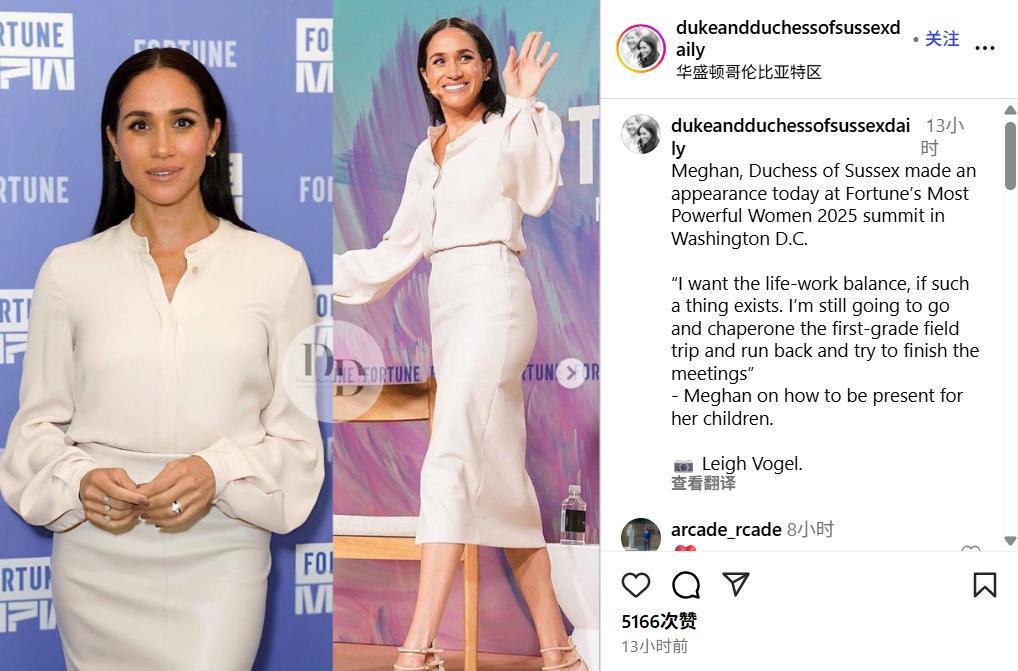The height and width of the screenshot is (671, 1018).
Task: Open arcade_rcade's profile avatar
Action: [x=641, y=535]
